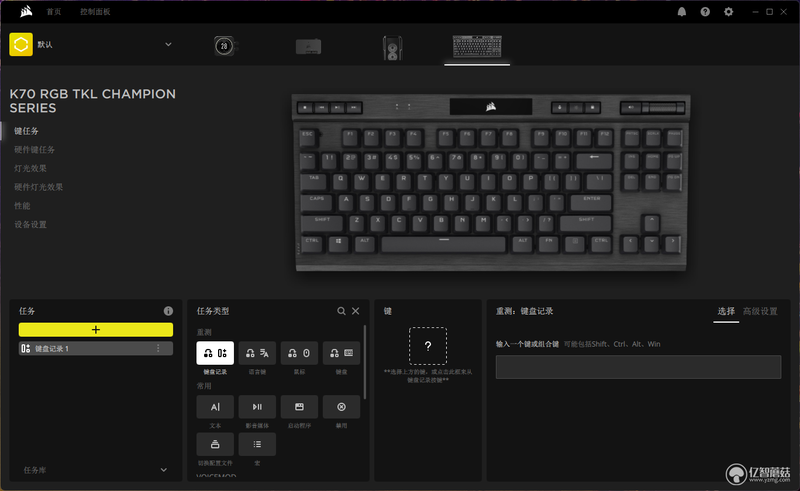Select the F1 key on the keyboard image
The height and width of the screenshot is (491, 800).
click(x=350, y=137)
